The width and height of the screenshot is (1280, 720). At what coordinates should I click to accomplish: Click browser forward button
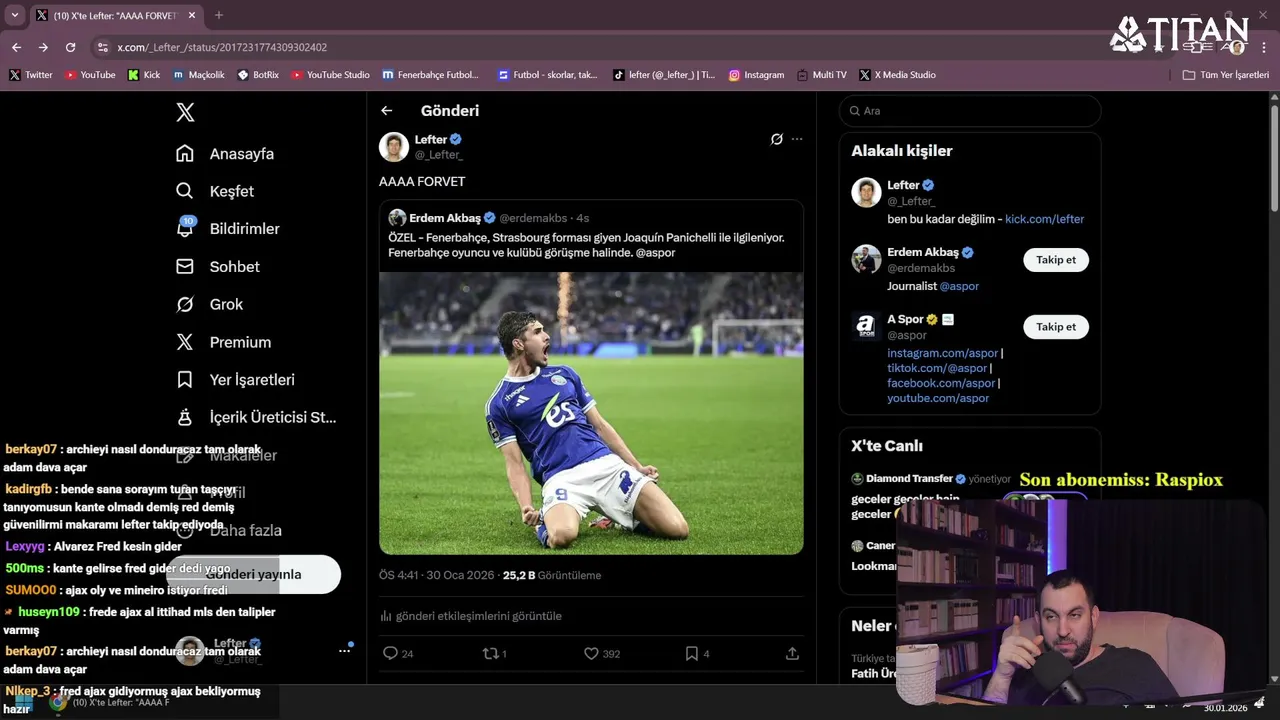(x=43, y=47)
